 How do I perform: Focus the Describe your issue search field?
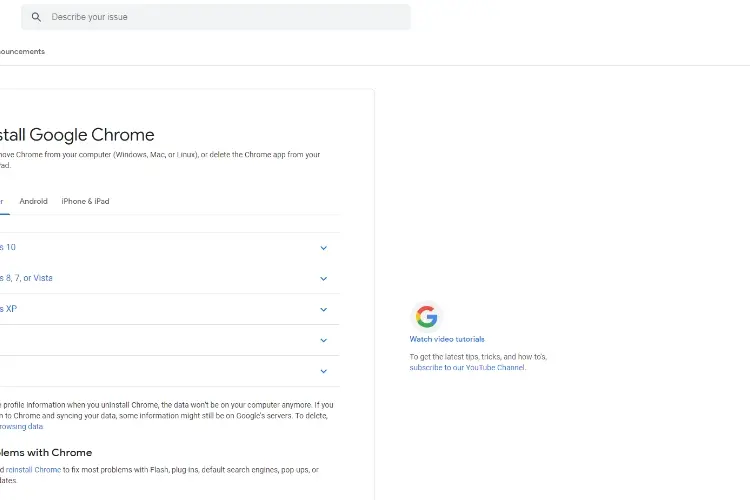pyautogui.click(x=215, y=17)
